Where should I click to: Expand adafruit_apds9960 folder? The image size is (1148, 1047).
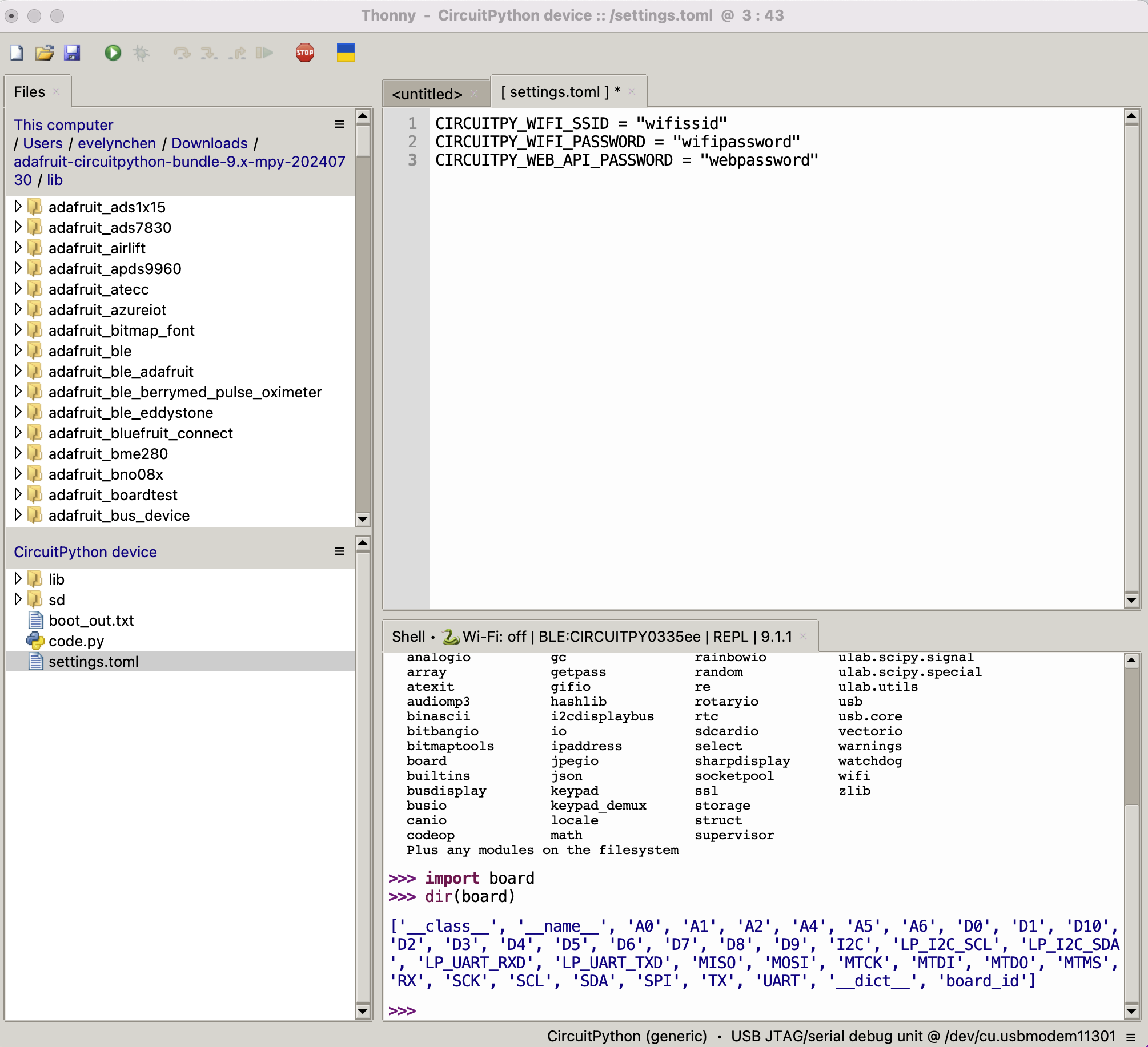click(18, 268)
